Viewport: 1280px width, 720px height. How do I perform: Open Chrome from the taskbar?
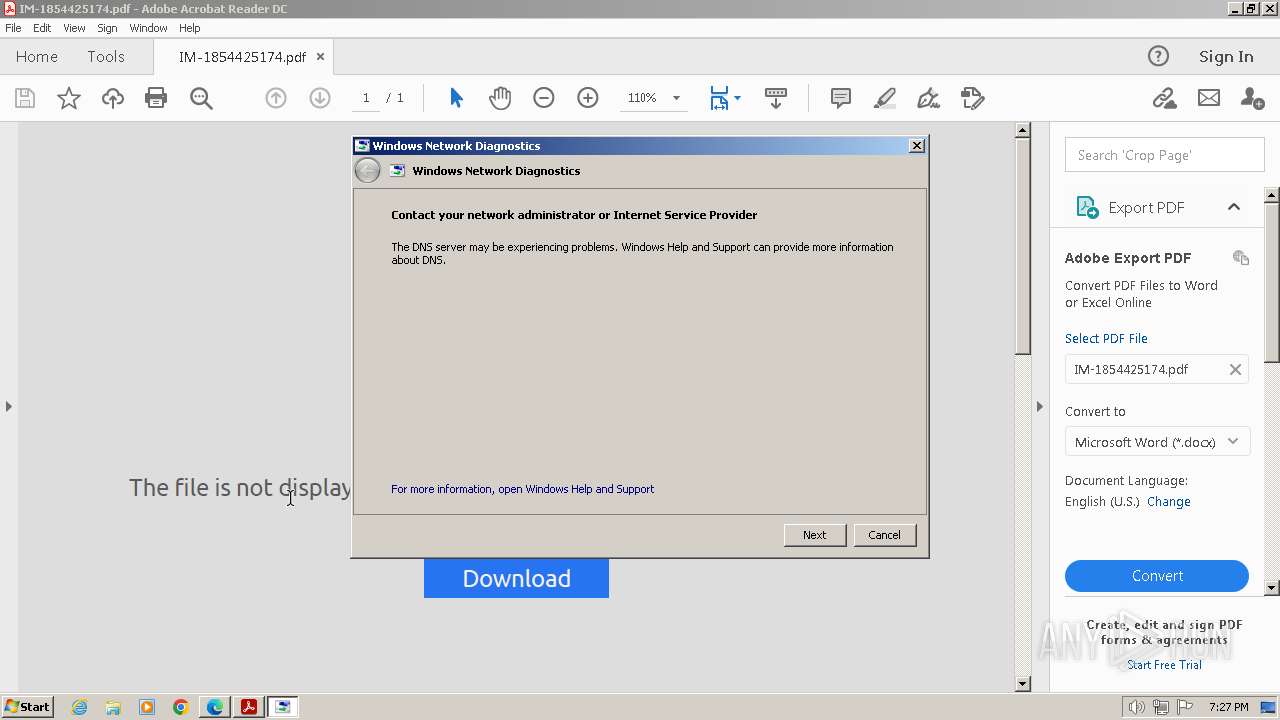(181, 707)
